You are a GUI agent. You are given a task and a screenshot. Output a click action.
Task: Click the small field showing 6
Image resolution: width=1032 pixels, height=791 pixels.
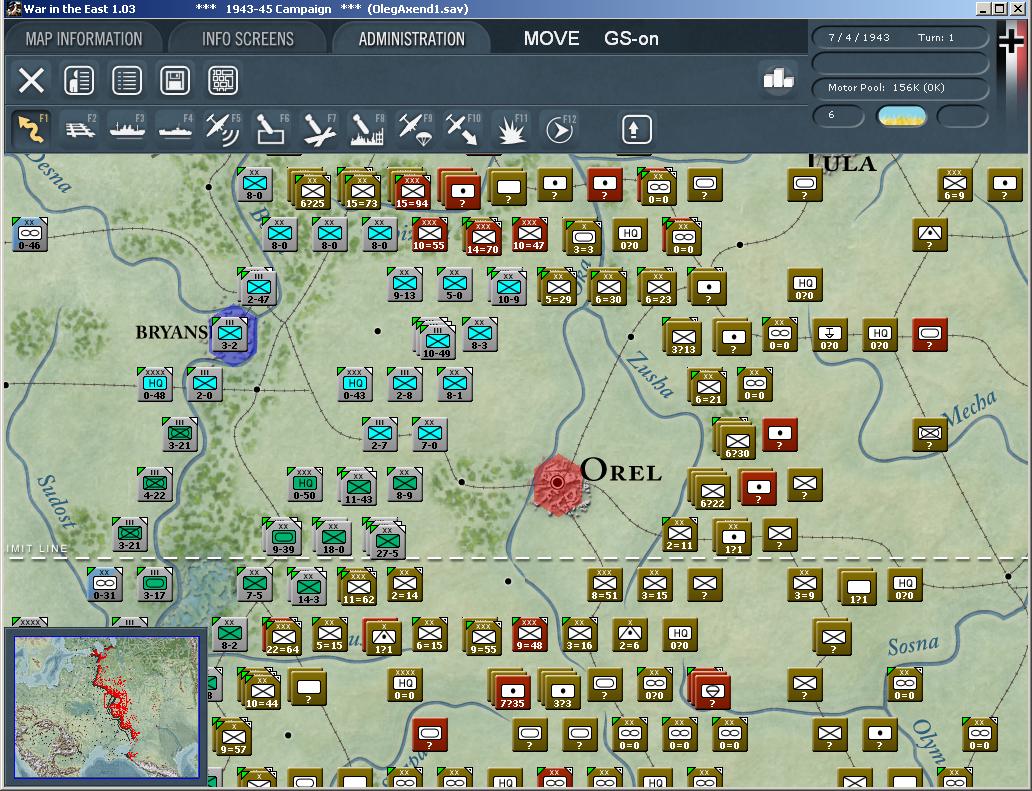click(x=838, y=116)
